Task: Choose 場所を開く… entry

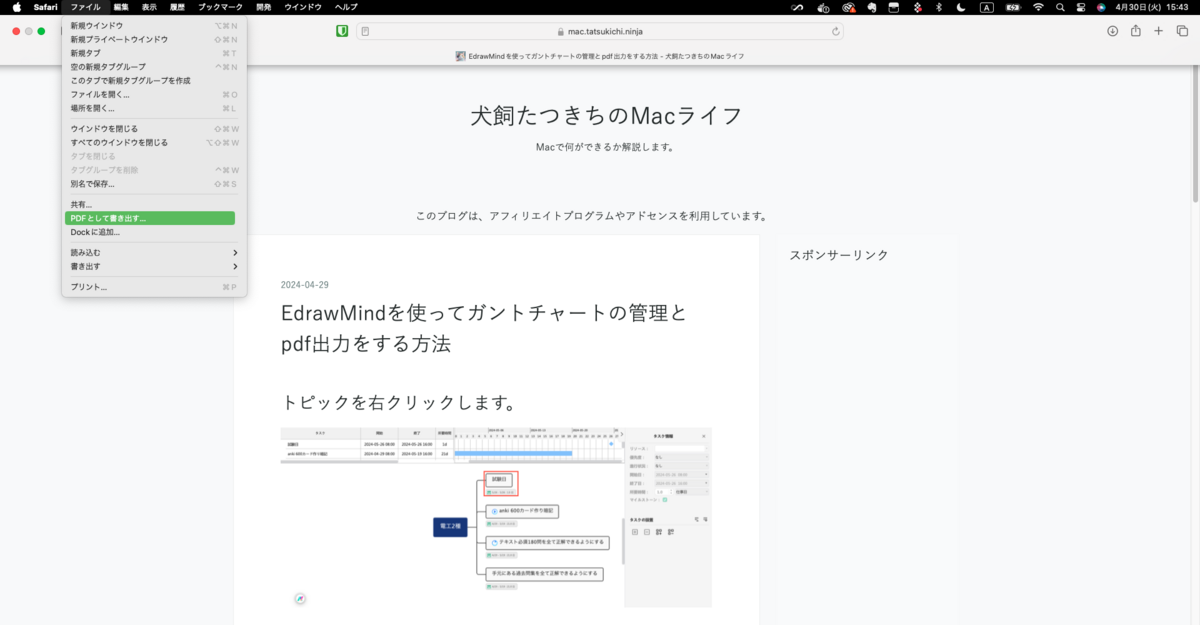Action: click(154, 108)
